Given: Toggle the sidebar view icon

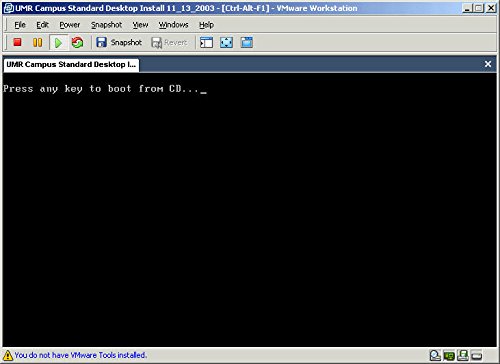Looking at the screenshot, I should coord(206,43).
